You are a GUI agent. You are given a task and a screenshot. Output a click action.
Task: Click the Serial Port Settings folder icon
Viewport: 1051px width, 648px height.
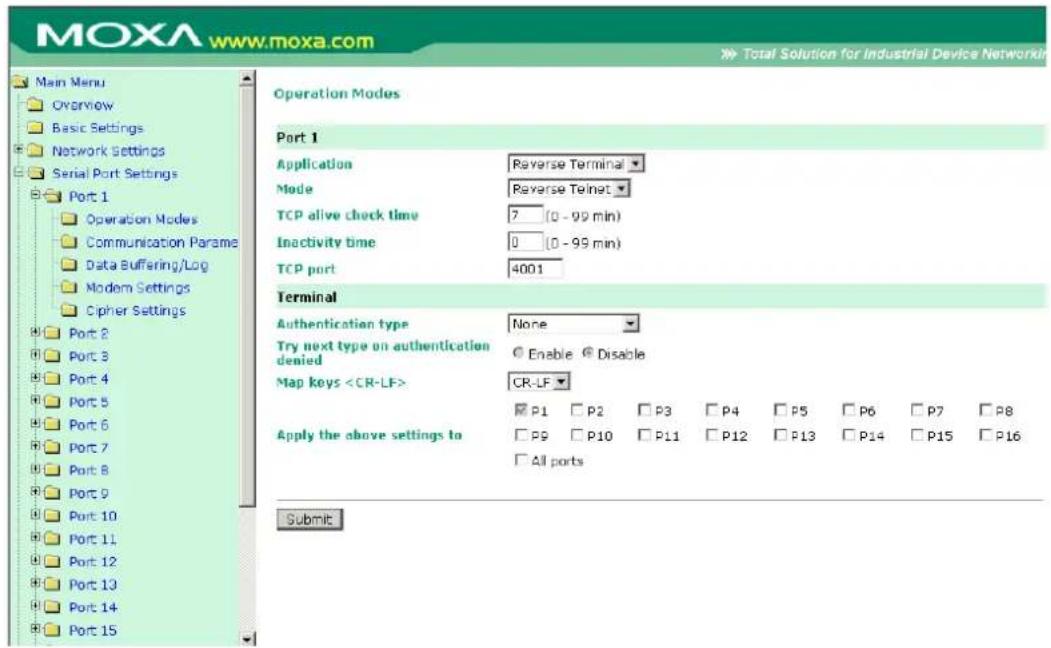[x=35, y=174]
